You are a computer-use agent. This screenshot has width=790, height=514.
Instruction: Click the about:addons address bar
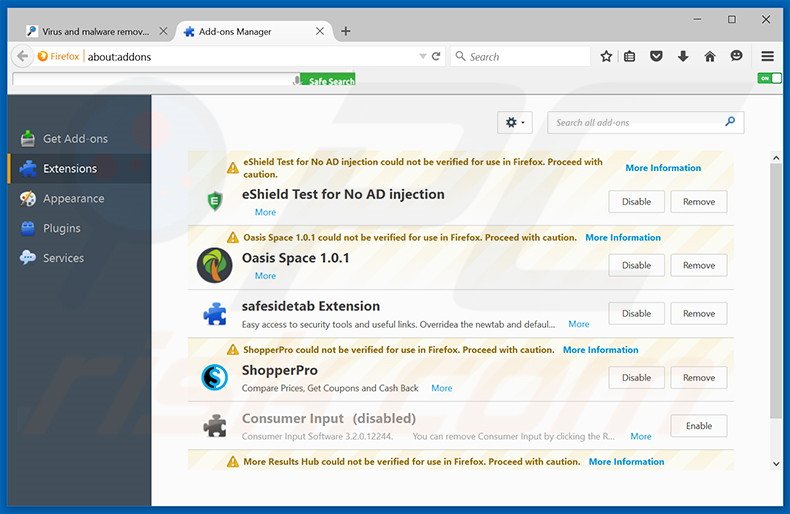(252, 56)
